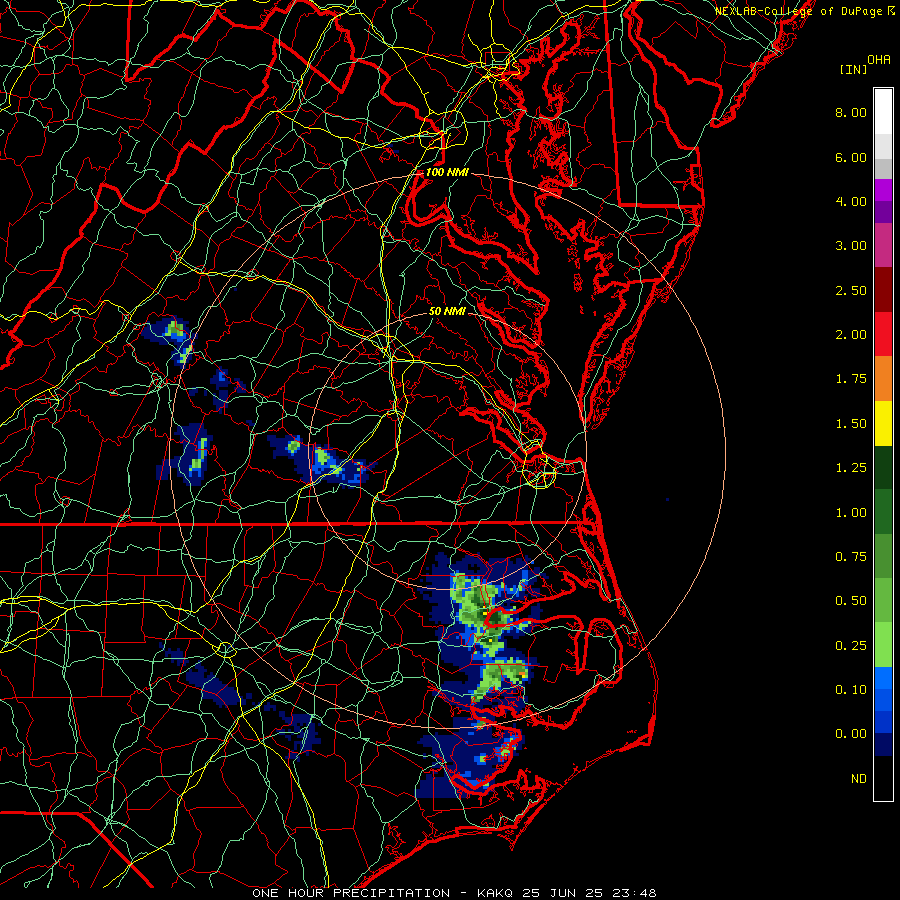Click the bright red legend color band
The height and width of the screenshot is (900, 900).
(x=883, y=334)
